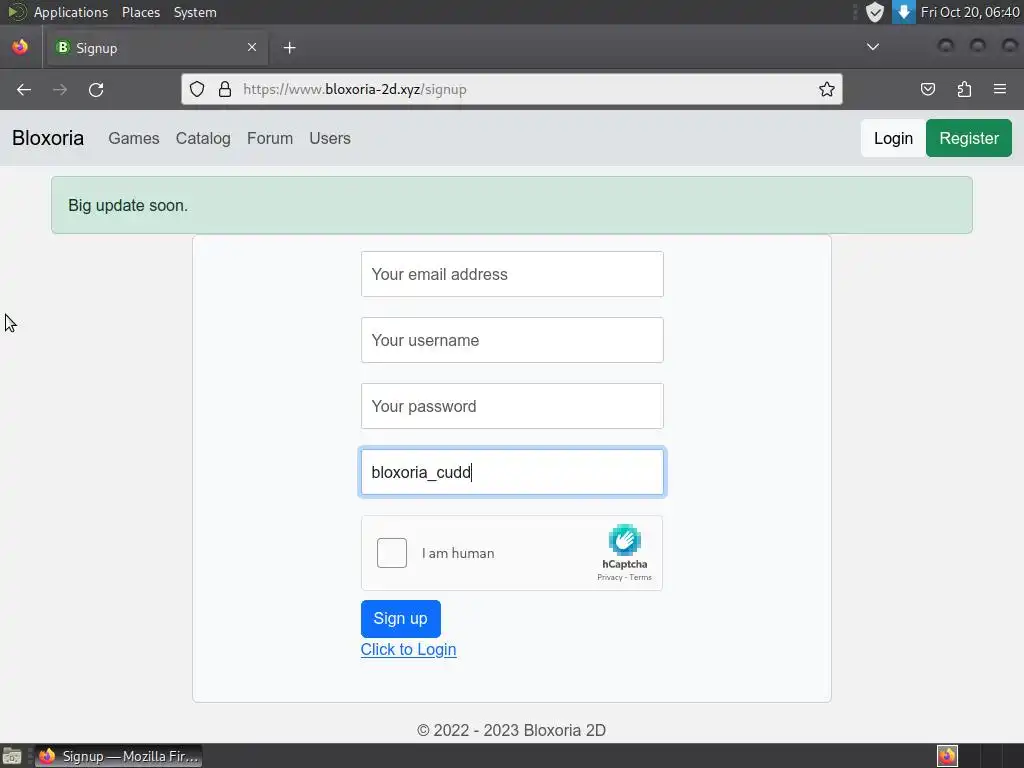
Task: Focus the email address field
Action: [512, 274]
